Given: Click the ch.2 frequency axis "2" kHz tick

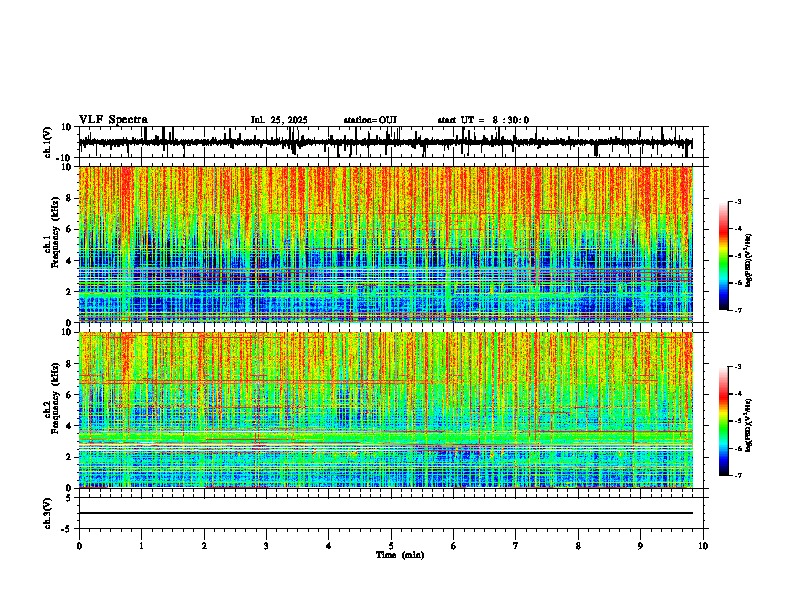Looking at the screenshot, I should pos(70,457).
